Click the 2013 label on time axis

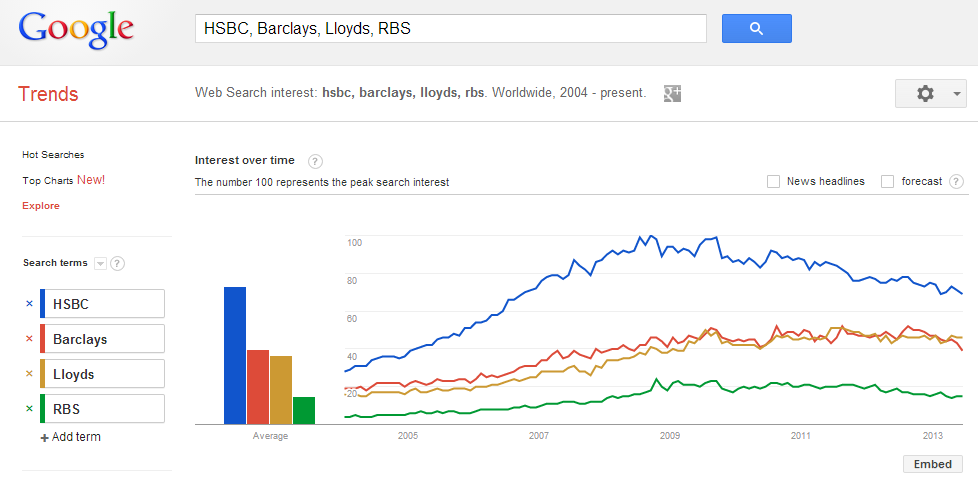932,435
